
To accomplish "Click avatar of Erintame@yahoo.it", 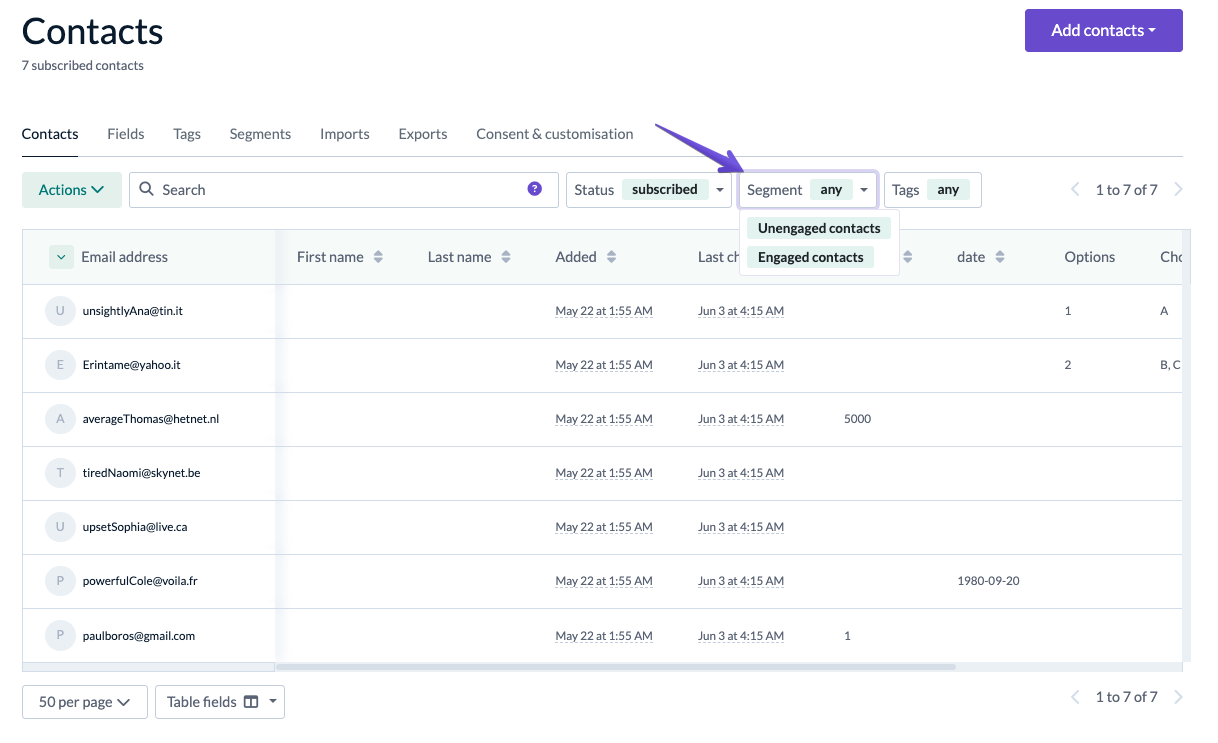I will 60,365.
